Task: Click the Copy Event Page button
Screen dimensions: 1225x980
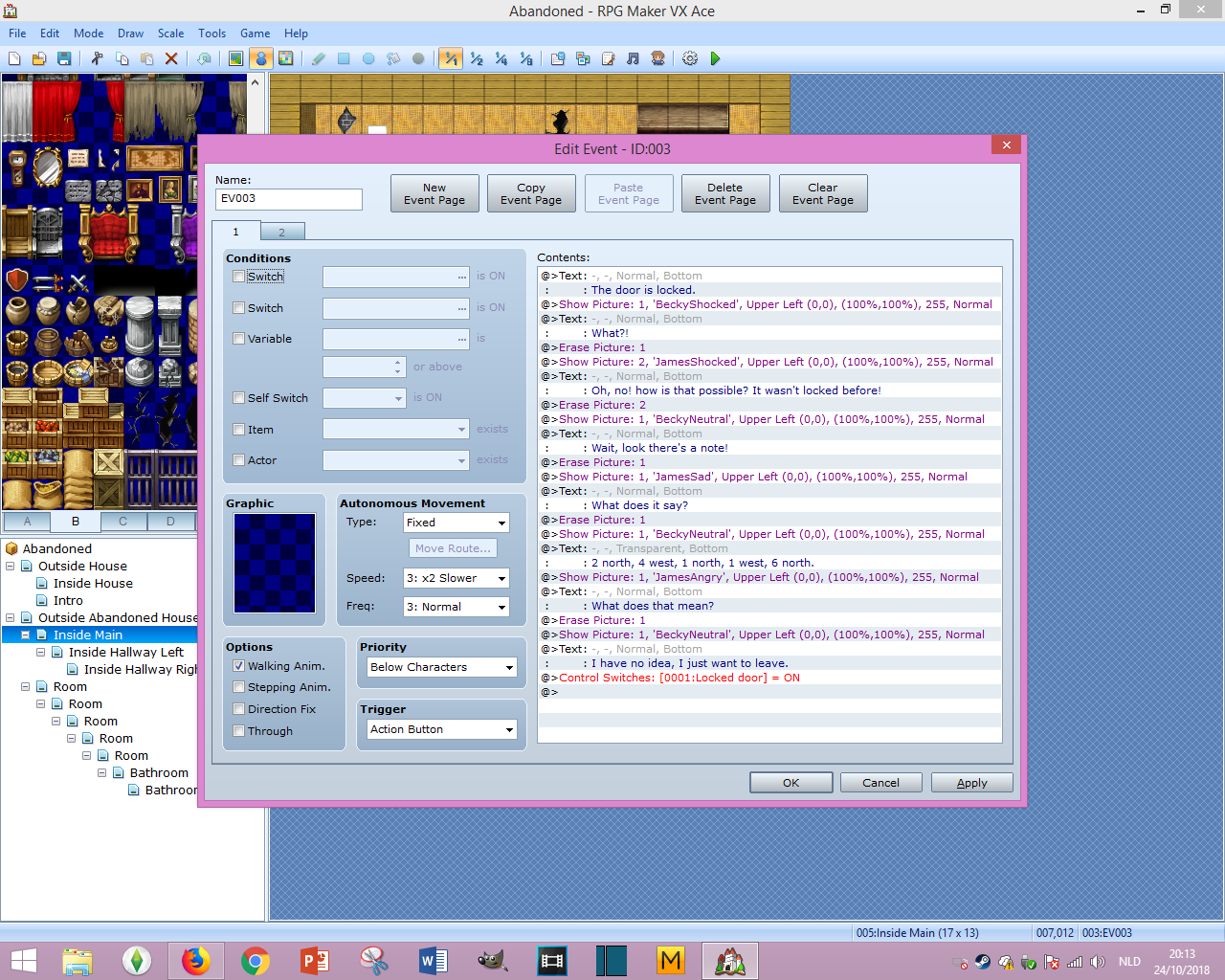Action: pos(531,193)
